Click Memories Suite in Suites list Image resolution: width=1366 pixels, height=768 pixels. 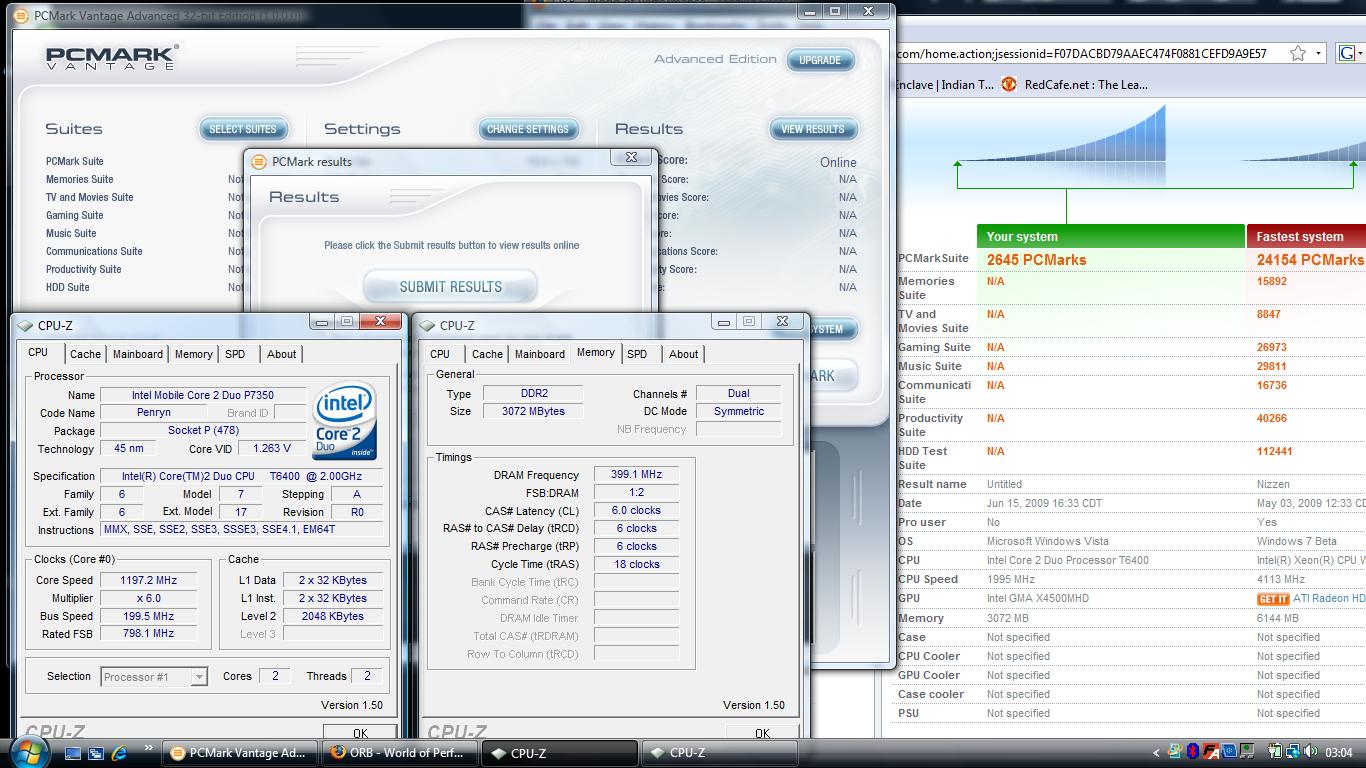click(80, 179)
